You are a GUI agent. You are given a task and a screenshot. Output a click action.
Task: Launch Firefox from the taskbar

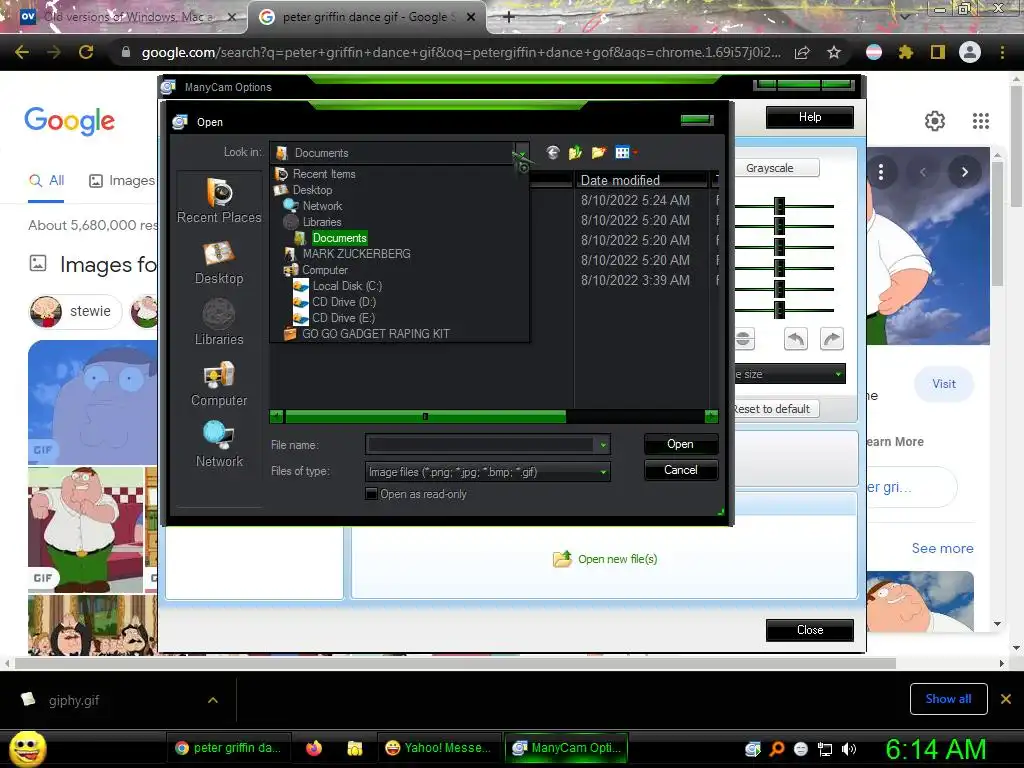[x=314, y=748]
